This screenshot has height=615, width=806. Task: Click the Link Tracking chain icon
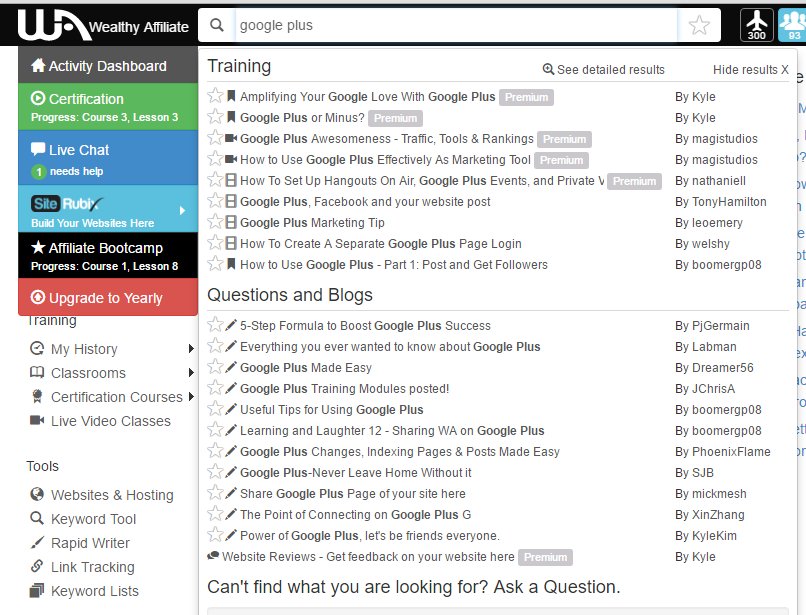tap(37, 566)
